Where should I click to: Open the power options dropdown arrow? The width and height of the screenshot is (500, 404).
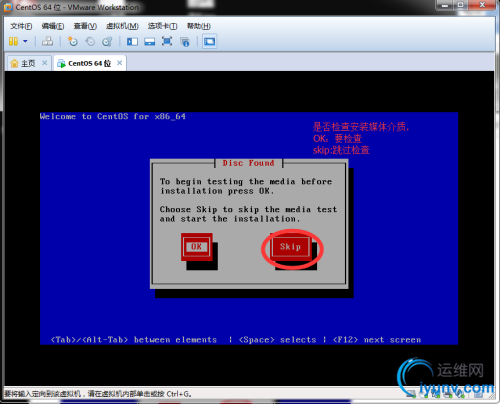pyautogui.click(x=25, y=42)
